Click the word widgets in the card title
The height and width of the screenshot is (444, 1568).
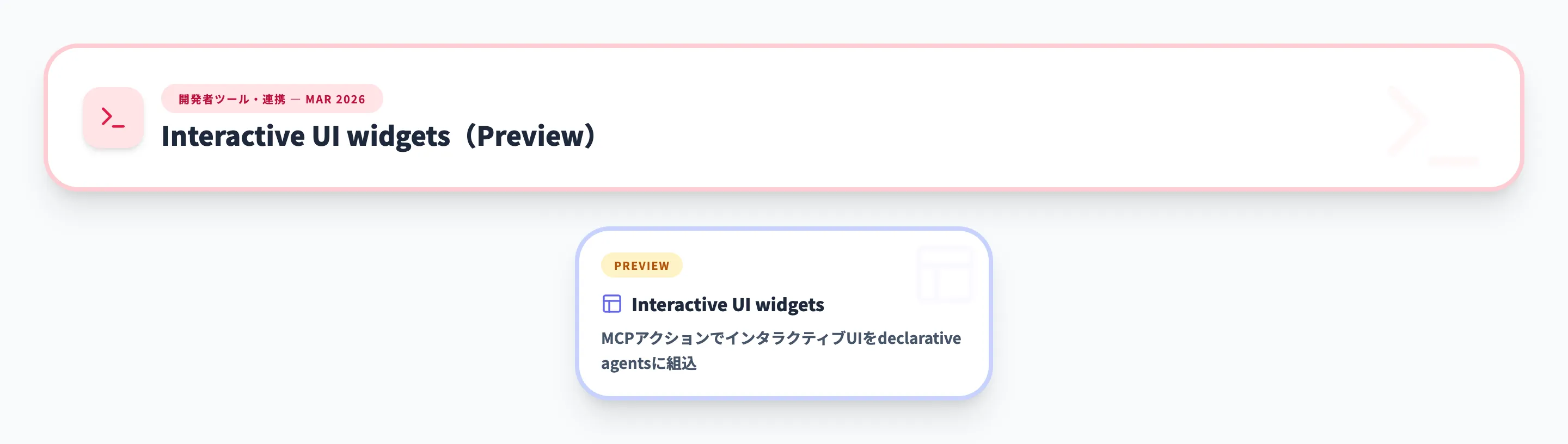789,304
